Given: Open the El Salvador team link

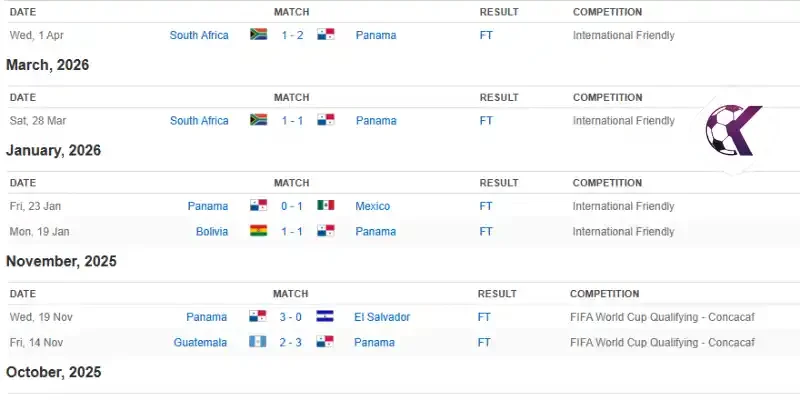Looking at the screenshot, I should pos(382,317).
